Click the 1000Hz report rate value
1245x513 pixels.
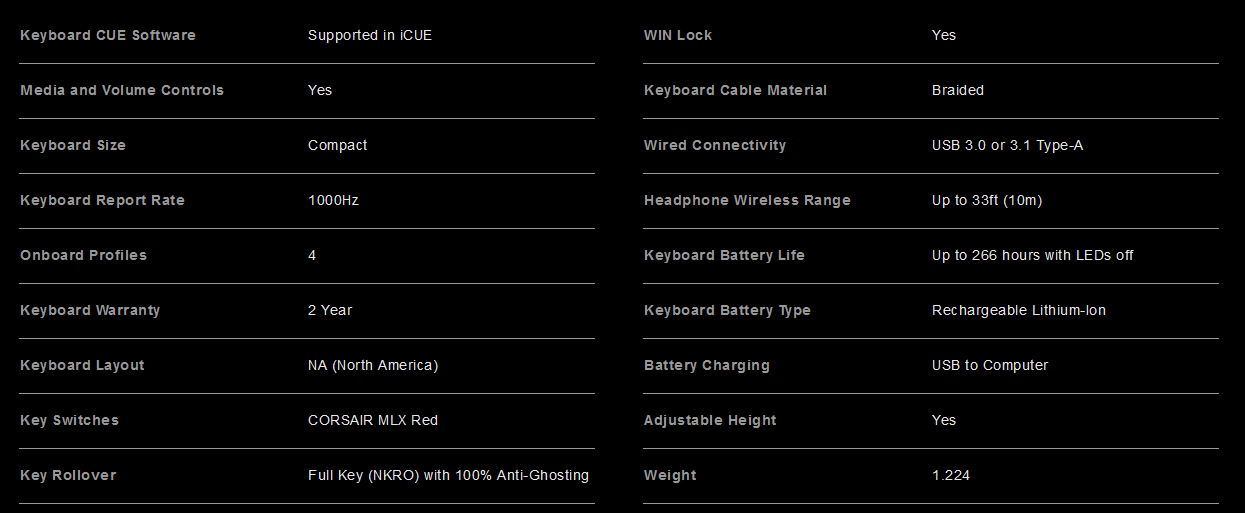coord(333,200)
